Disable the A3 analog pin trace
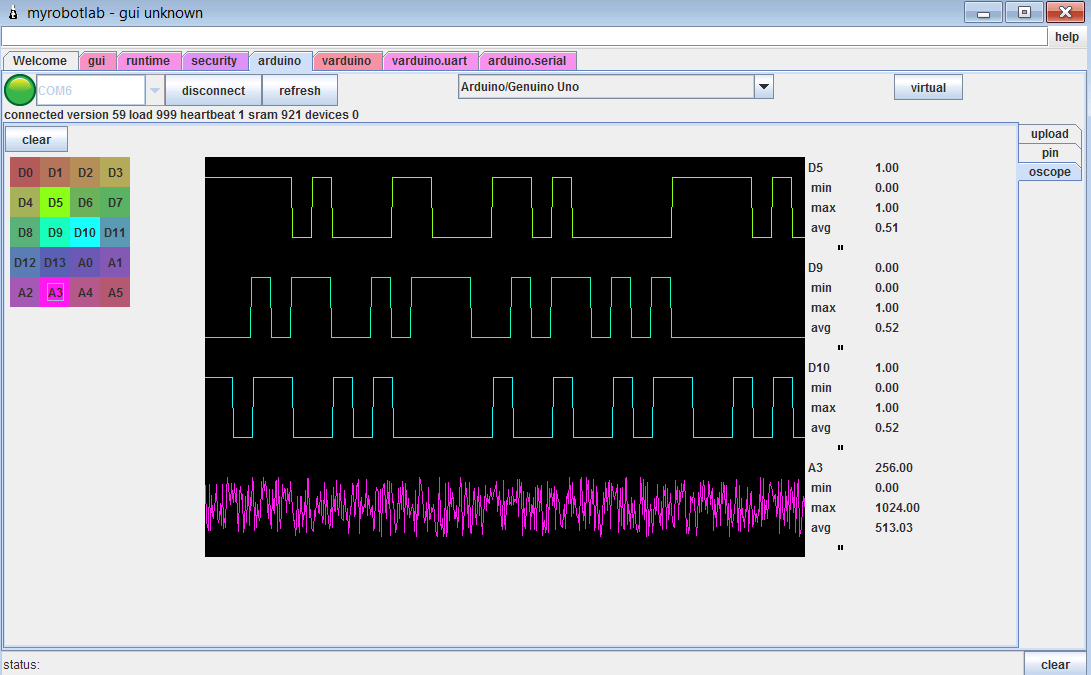 55,293
